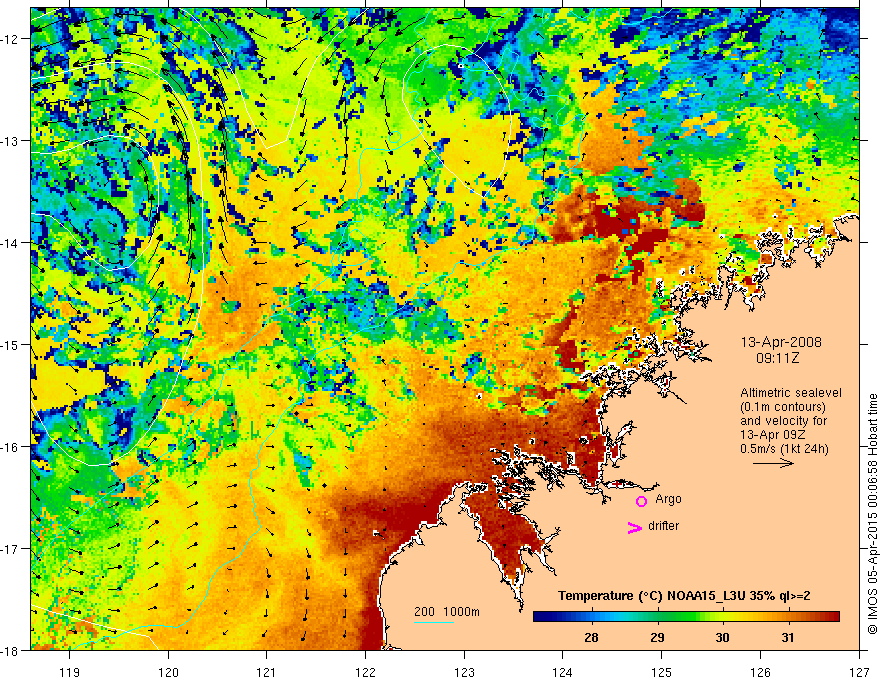Click the 31 color bar value
Image resolution: width=880 pixels, height=680 pixels.
[788, 637]
